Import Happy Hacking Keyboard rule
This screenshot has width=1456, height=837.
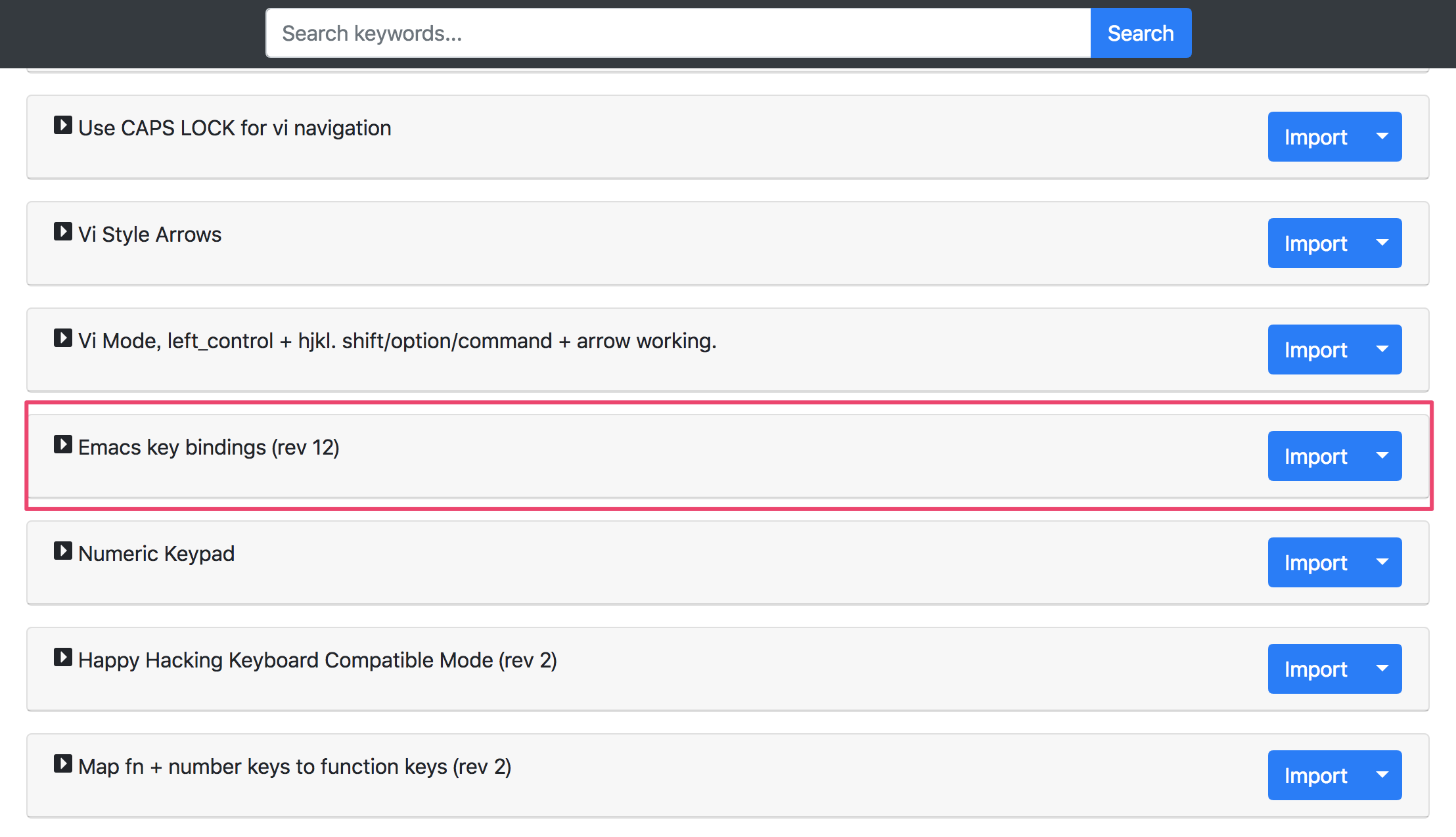pyautogui.click(x=1315, y=669)
